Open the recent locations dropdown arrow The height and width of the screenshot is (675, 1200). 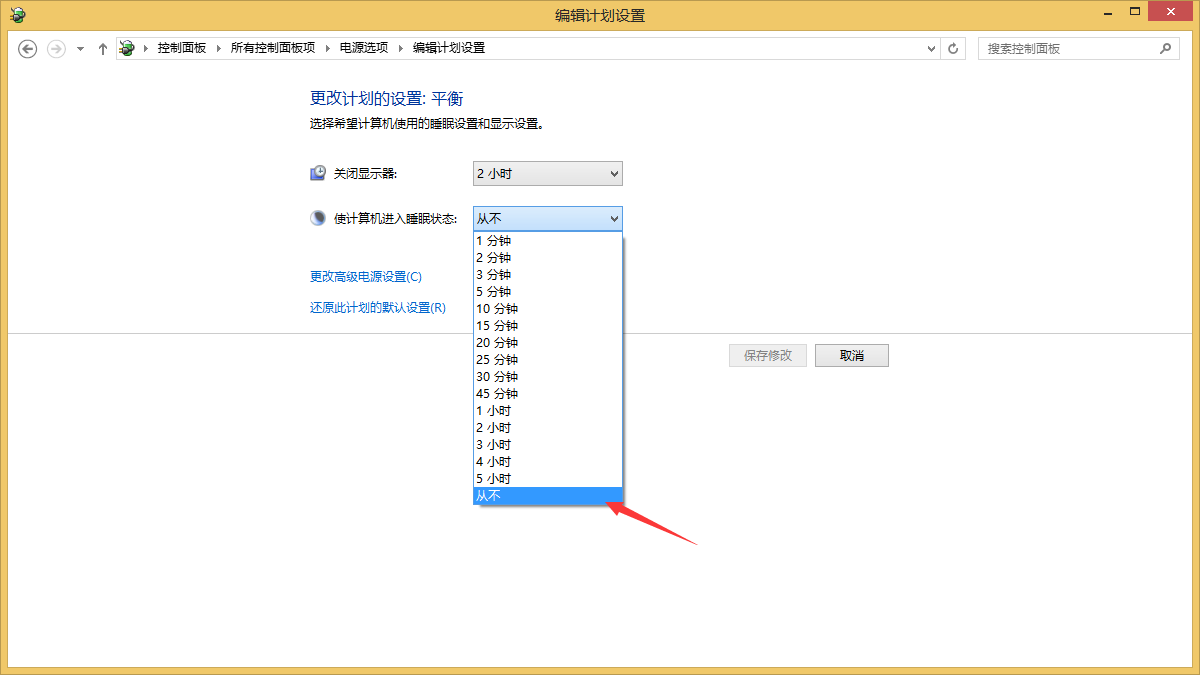point(80,48)
